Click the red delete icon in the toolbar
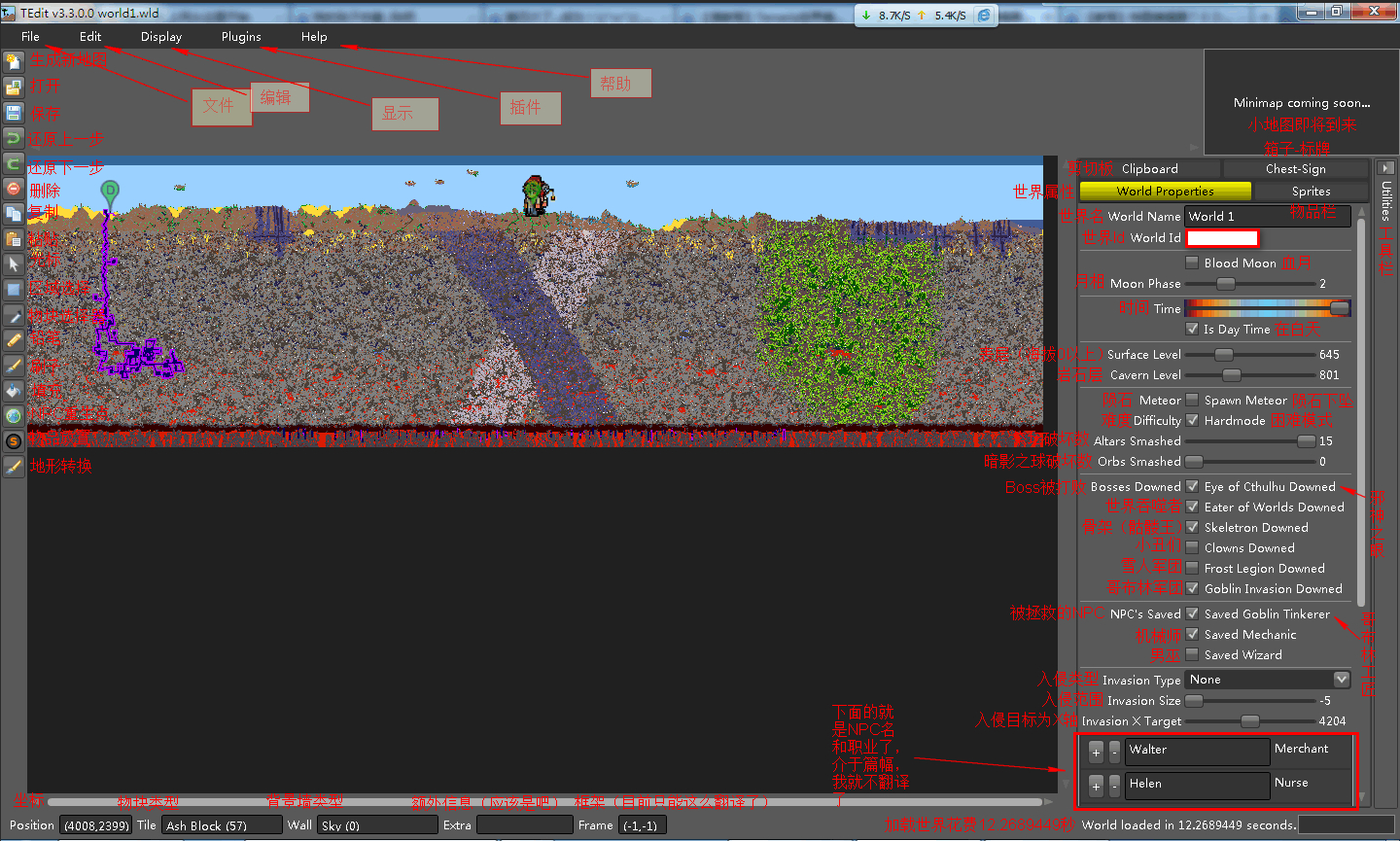 [x=14, y=189]
